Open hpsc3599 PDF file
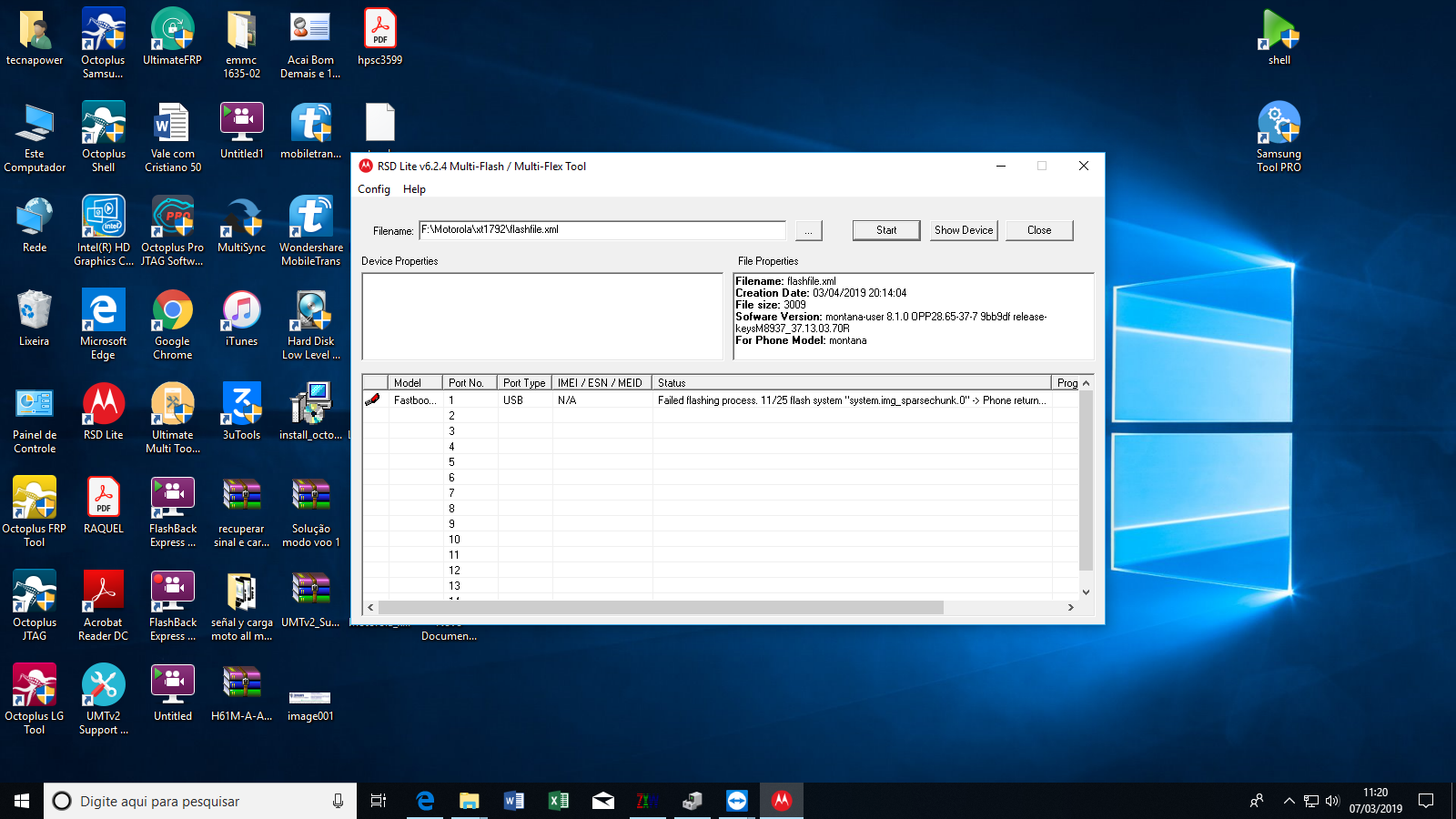1456x819 pixels. tap(379, 36)
